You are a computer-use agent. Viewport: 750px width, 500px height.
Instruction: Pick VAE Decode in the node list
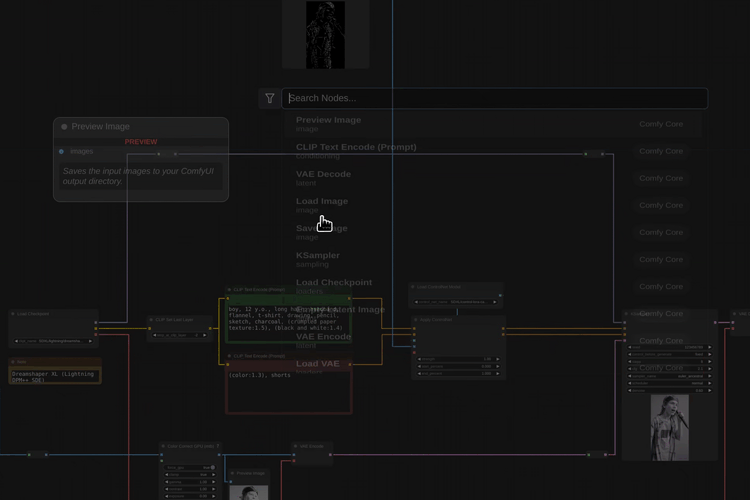(x=323, y=178)
